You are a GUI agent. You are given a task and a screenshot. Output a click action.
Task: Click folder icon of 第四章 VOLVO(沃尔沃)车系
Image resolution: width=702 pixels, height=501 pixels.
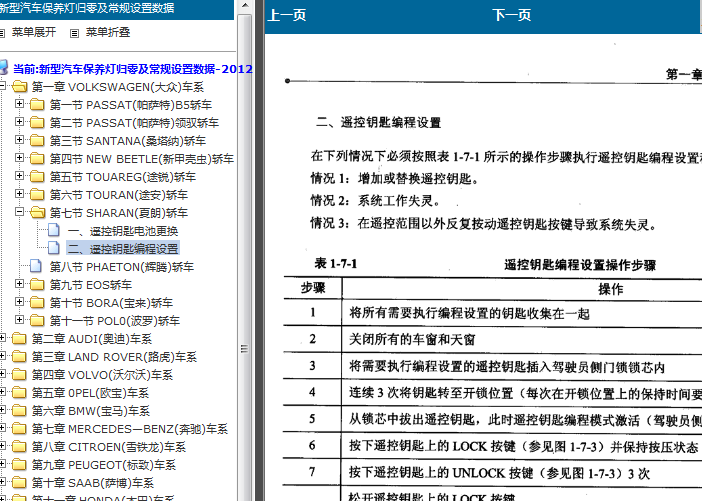(x=19, y=374)
